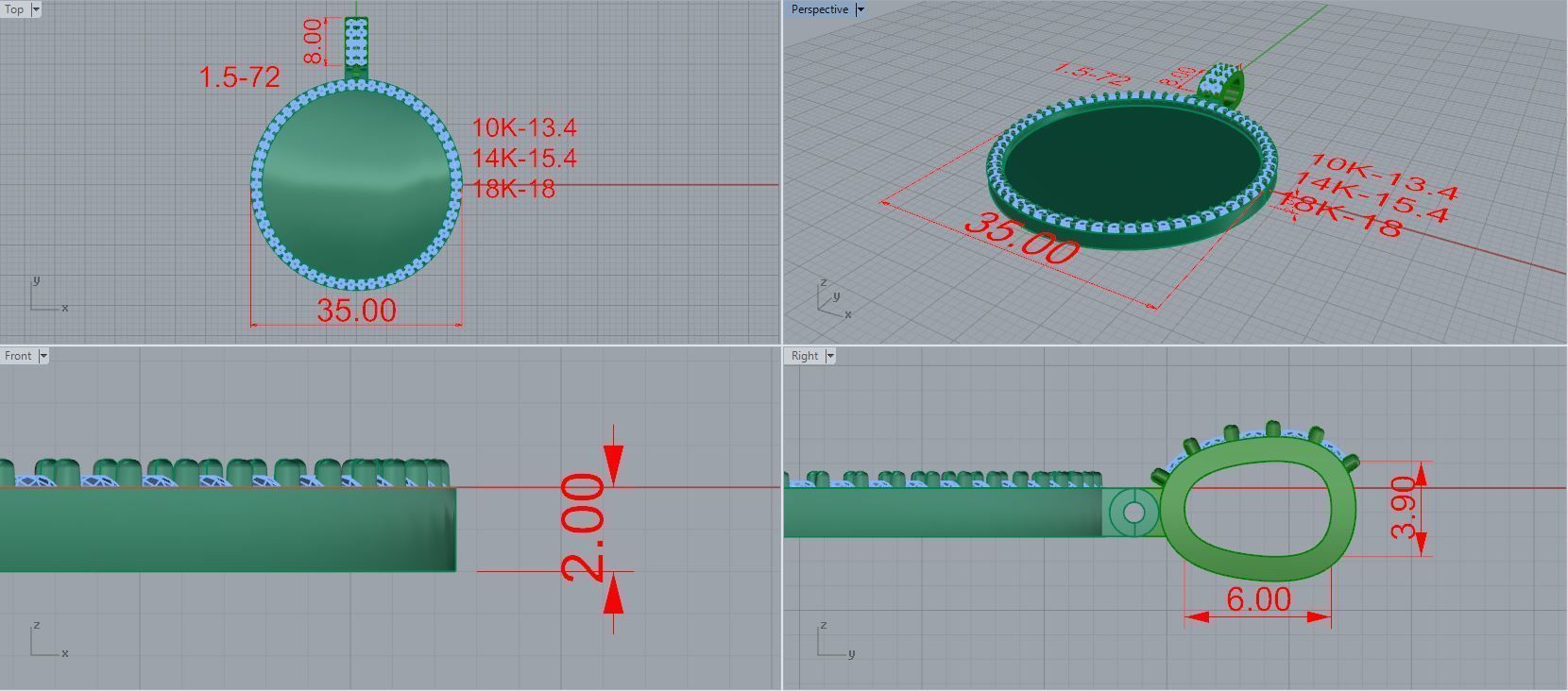Select the 1.5-72 text in Perspective view
1568x691 pixels.
point(1092,75)
